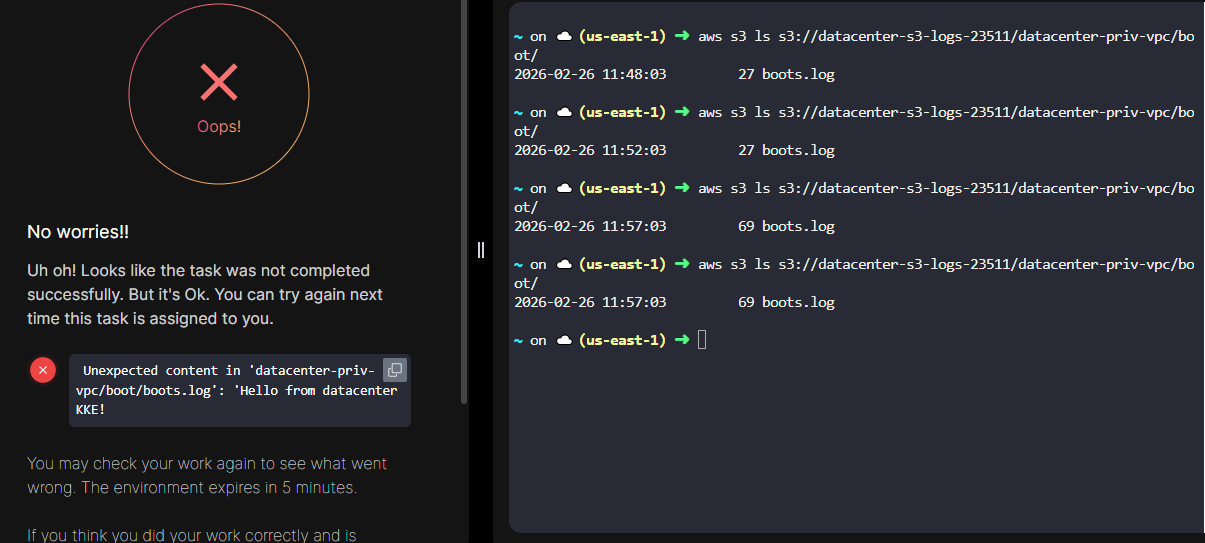1205x543 pixels.
Task: Copy the error message with the copy icon
Action: pyautogui.click(x=394, y=370)
